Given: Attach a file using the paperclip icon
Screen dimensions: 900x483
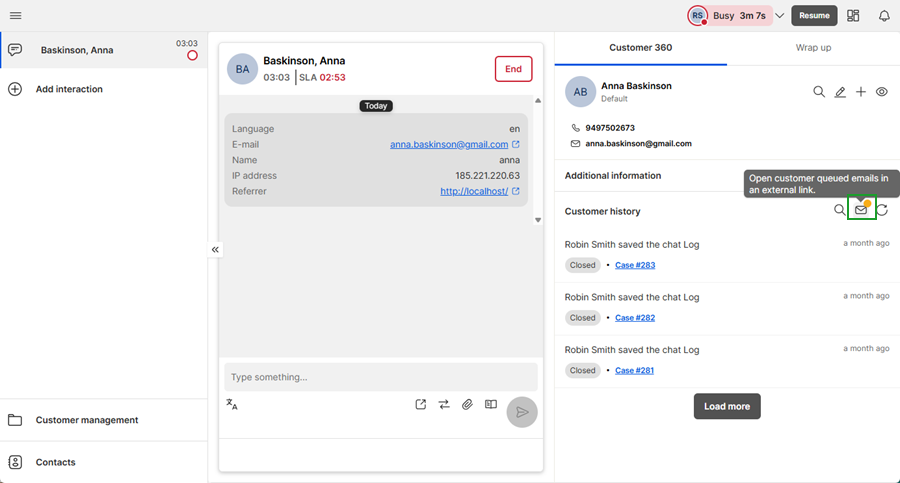Looking at the screenshot, I should (x=467, y=405).
